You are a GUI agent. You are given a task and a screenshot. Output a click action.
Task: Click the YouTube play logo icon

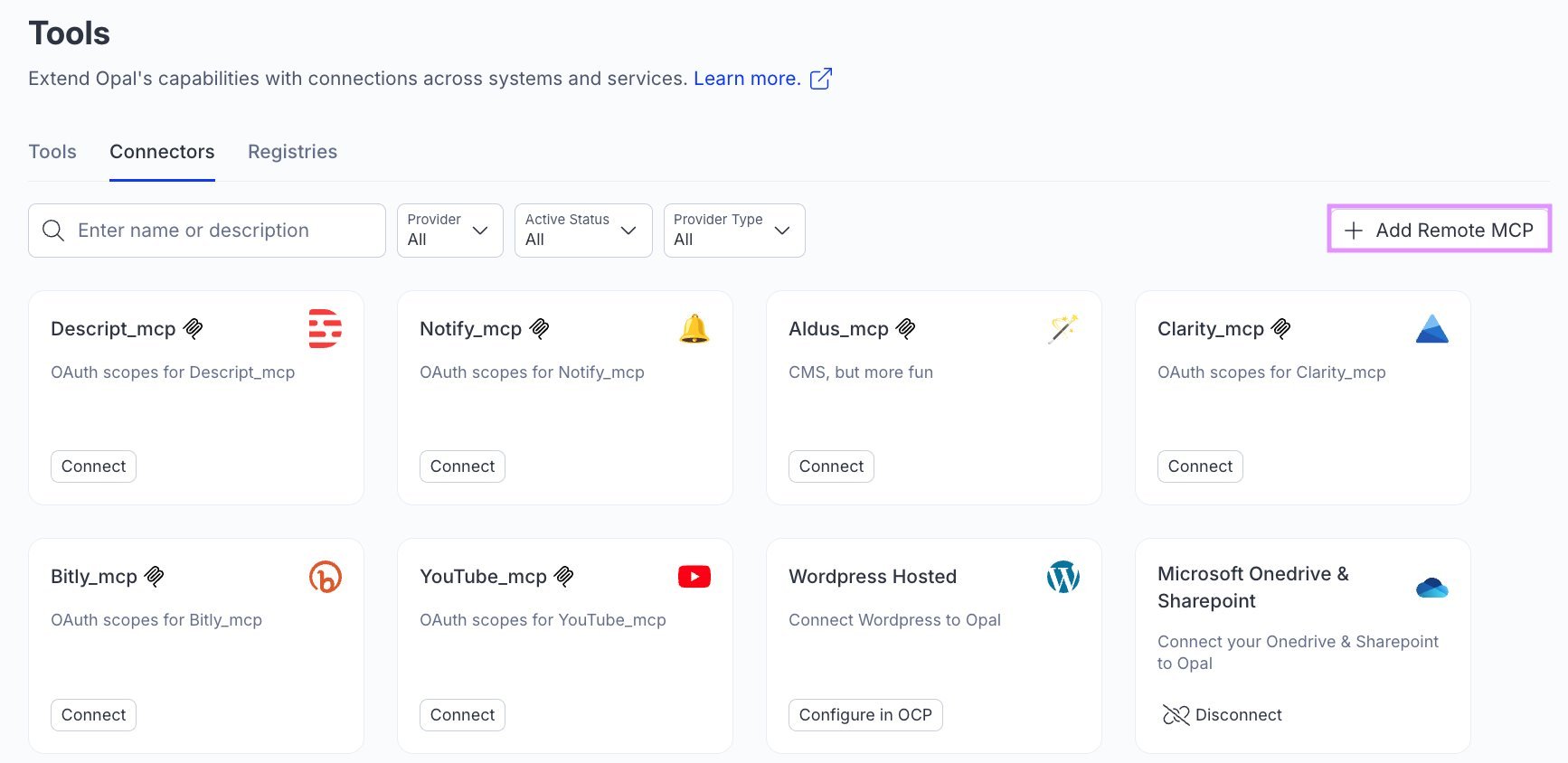tap(694, 577)
